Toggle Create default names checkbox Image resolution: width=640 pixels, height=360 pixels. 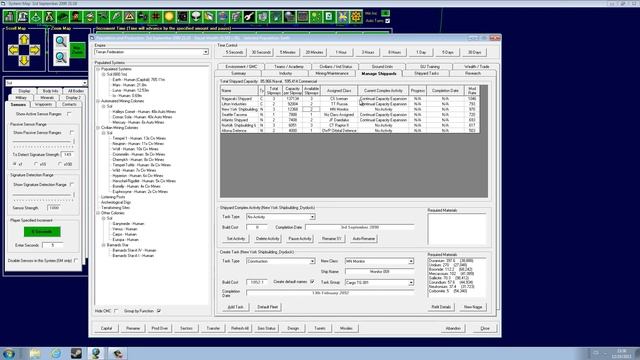click(x=312, y=282)
